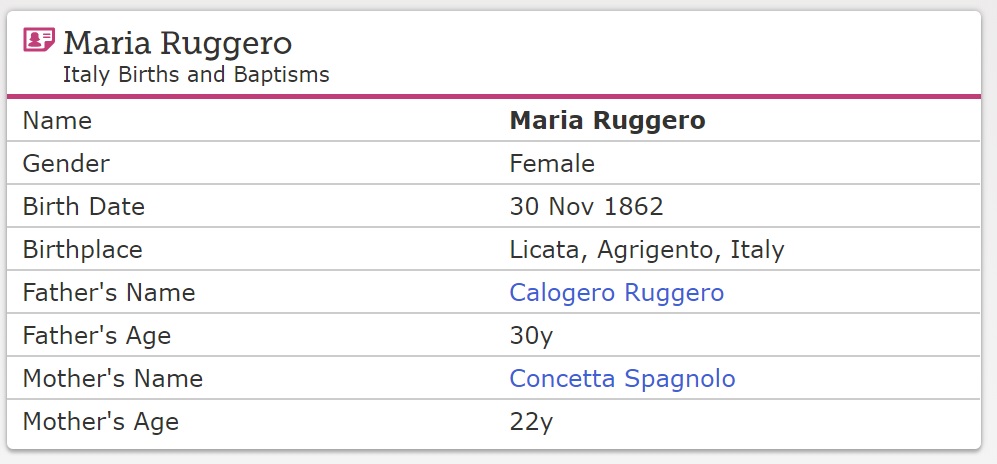Click the mother's age value 22y
997x464 pixels.
pos(531,422)
